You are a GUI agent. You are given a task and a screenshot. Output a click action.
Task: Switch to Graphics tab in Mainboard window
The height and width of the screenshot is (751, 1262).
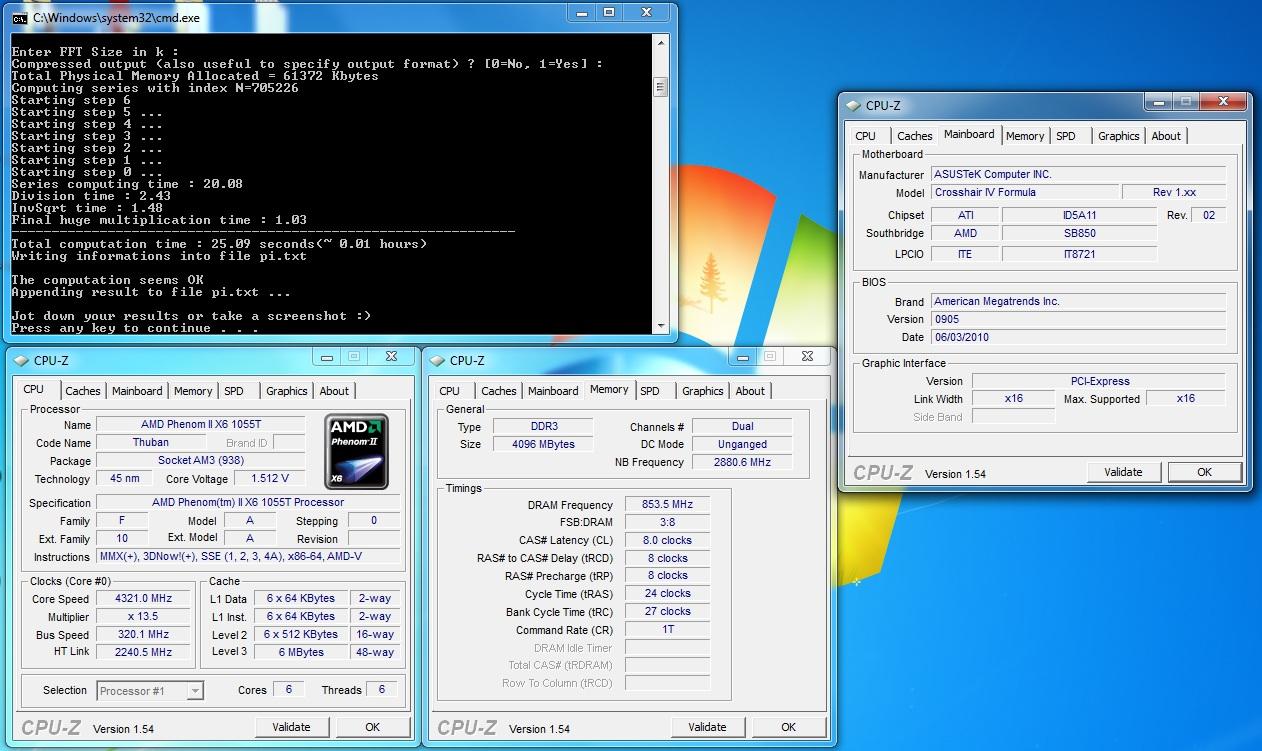[x=1119, y=136]
